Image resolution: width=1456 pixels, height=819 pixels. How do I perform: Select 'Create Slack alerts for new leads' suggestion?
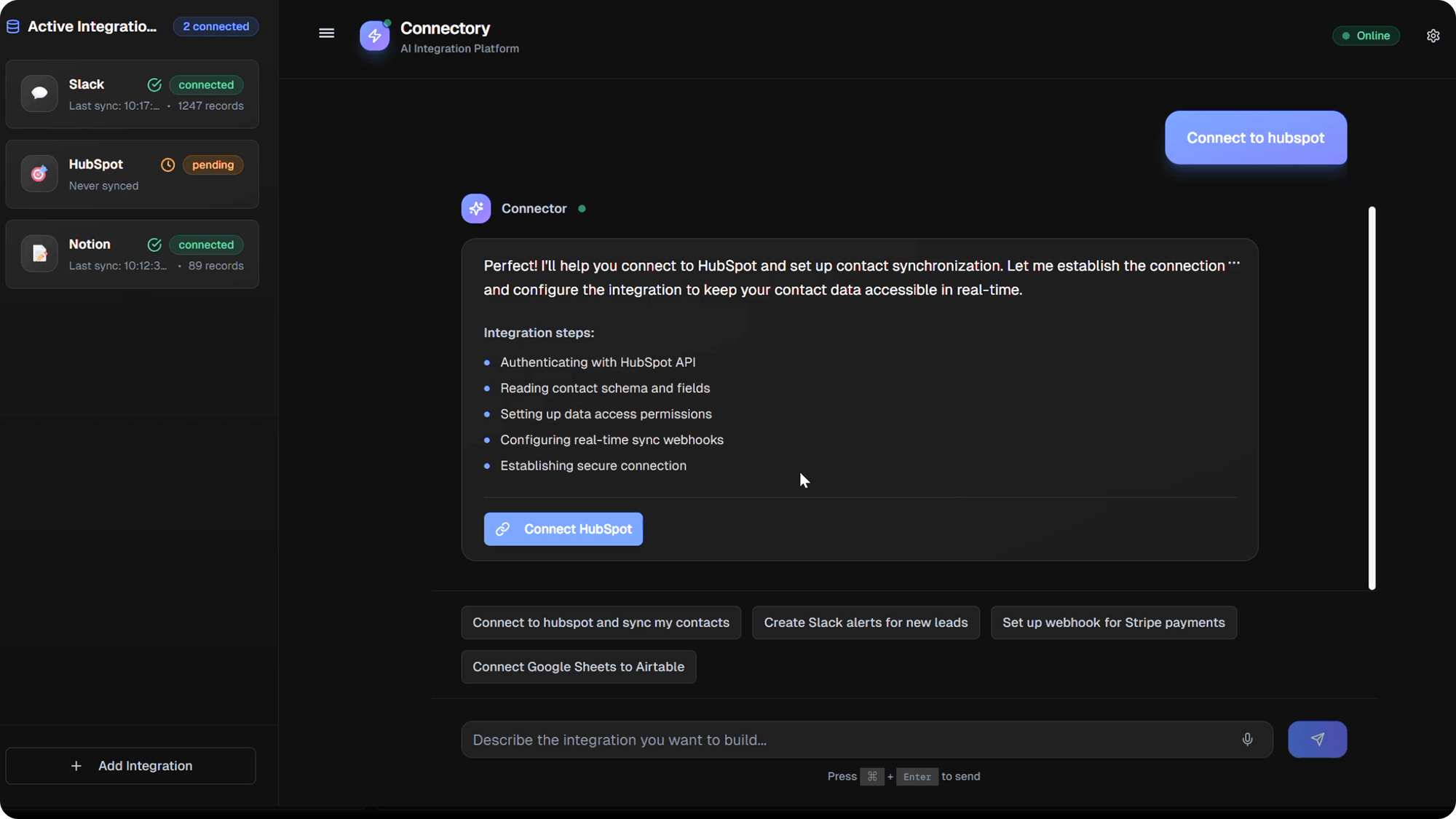(866, 622)
